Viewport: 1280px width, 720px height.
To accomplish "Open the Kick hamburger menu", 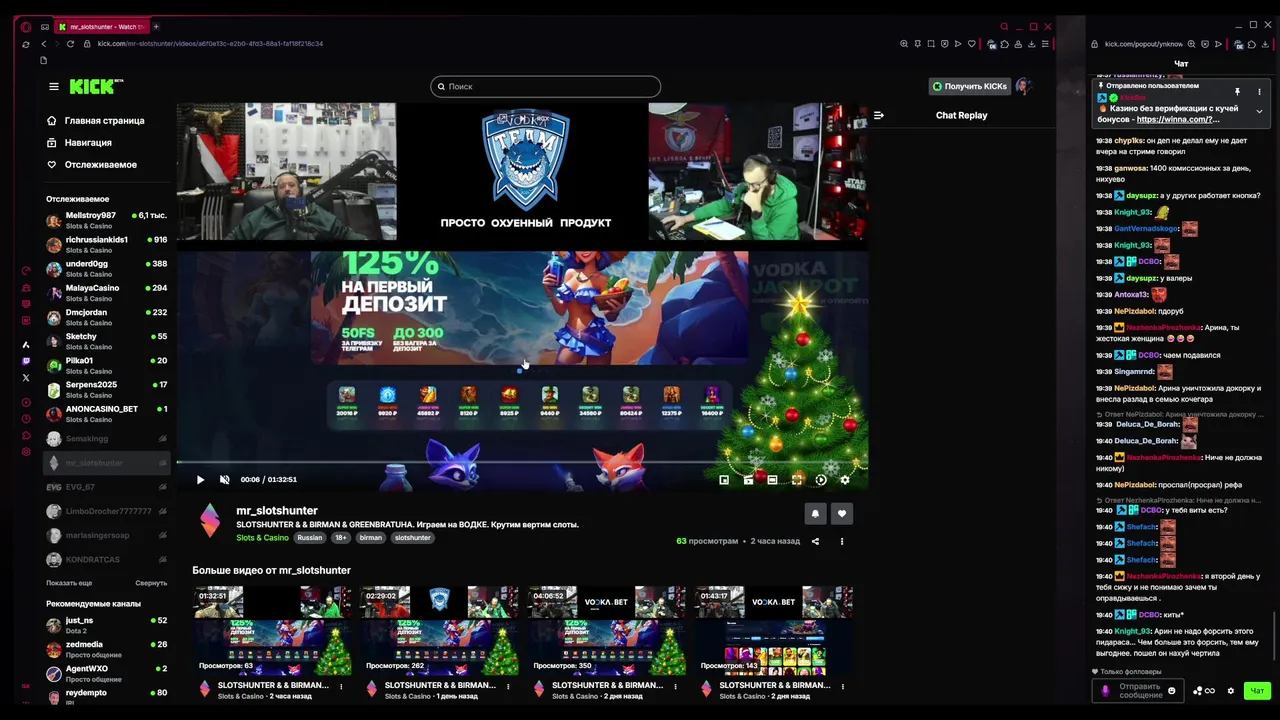I will [54, 86].
